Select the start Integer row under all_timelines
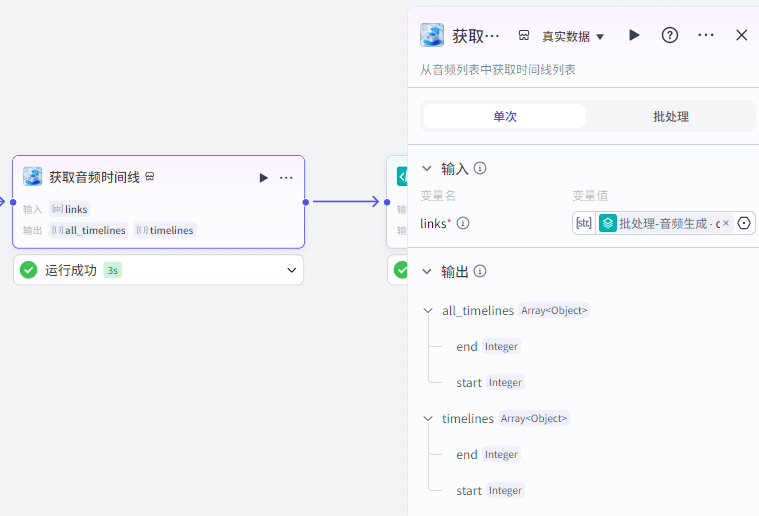The height and width of the screenshot is (516, 759). pyautogui.click(x=490, y=382)
